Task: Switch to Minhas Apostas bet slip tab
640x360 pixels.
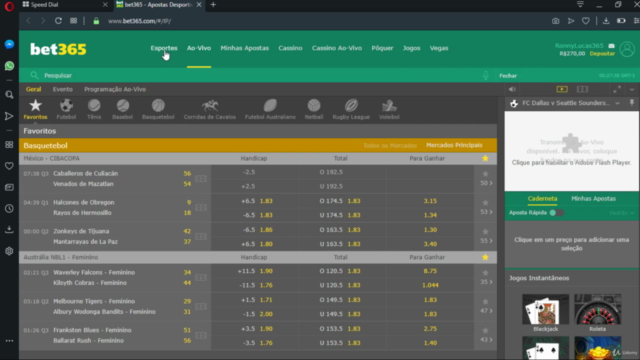Action: click(593, 199)
